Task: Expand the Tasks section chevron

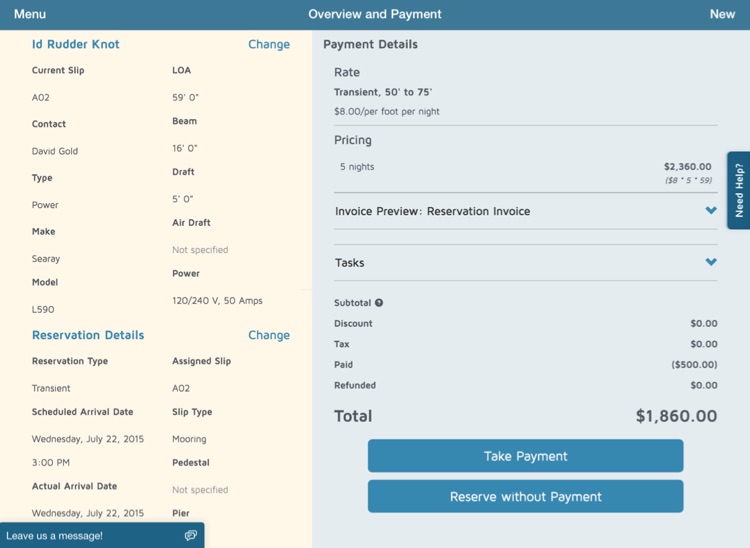Action: click(711, 262)
